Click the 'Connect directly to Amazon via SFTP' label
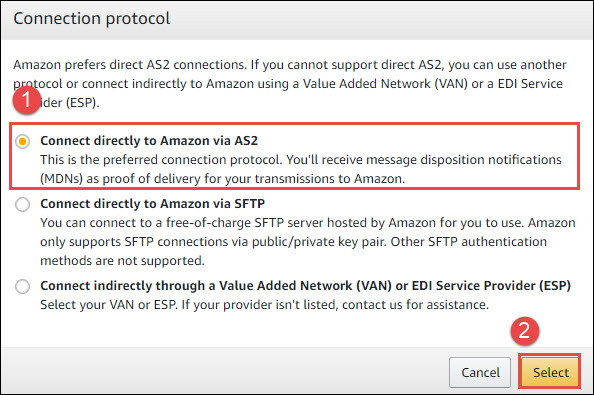The width and height of the screenshot is (594, 395). click(x=152, y=203)
